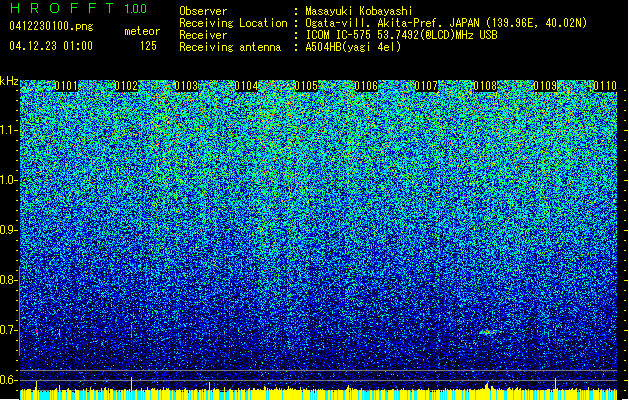This screenshot has width=629, height=400.
Task: Click the 'Receiver' field label
Action: point(203,35)
